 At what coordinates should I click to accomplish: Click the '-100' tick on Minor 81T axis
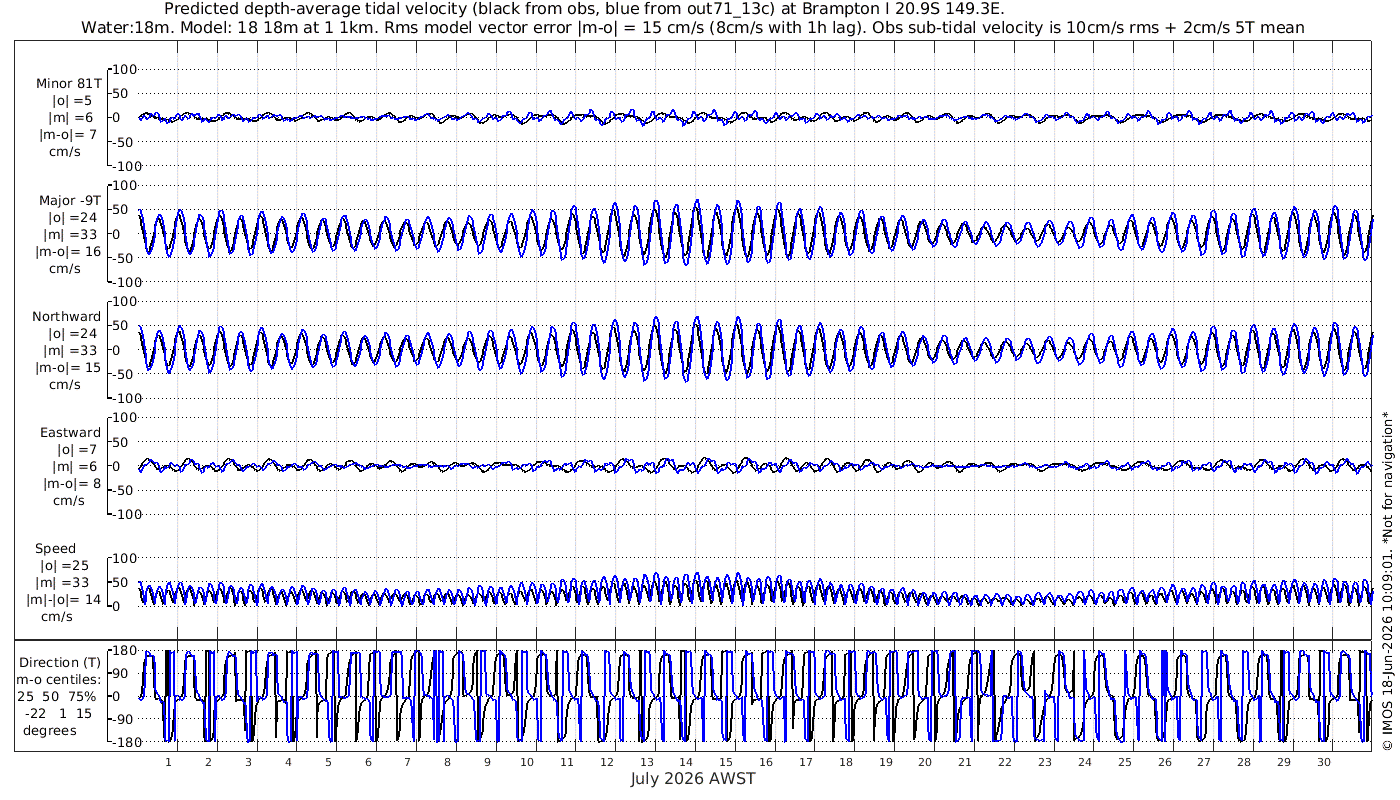click(122, 166)
